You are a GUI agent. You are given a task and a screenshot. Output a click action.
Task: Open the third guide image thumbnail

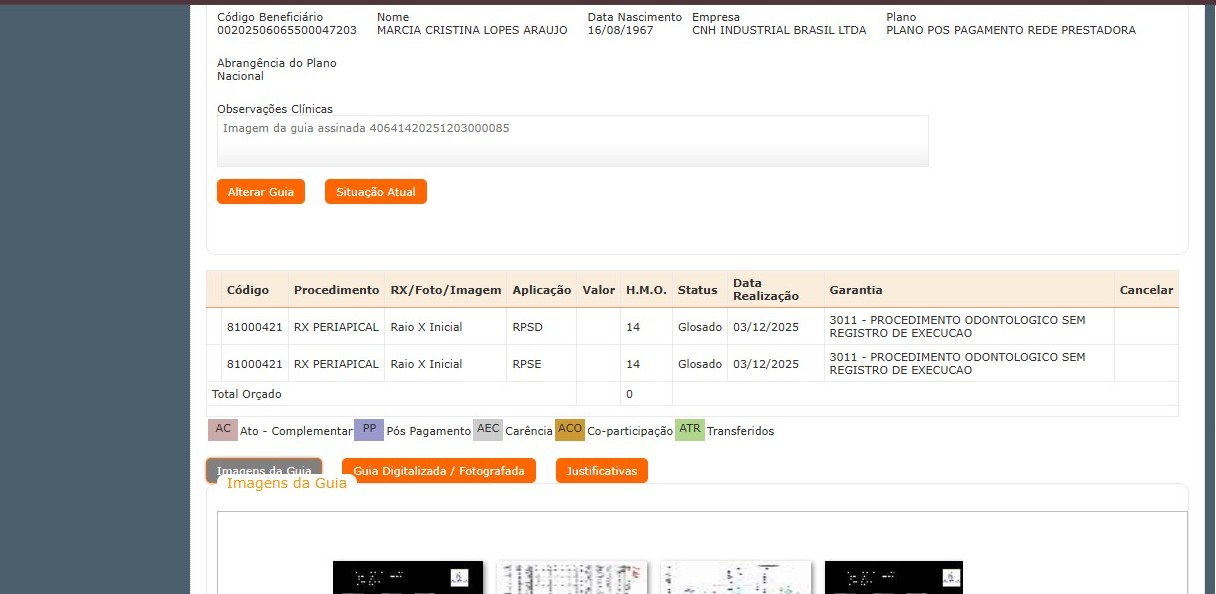coord(736,578)
